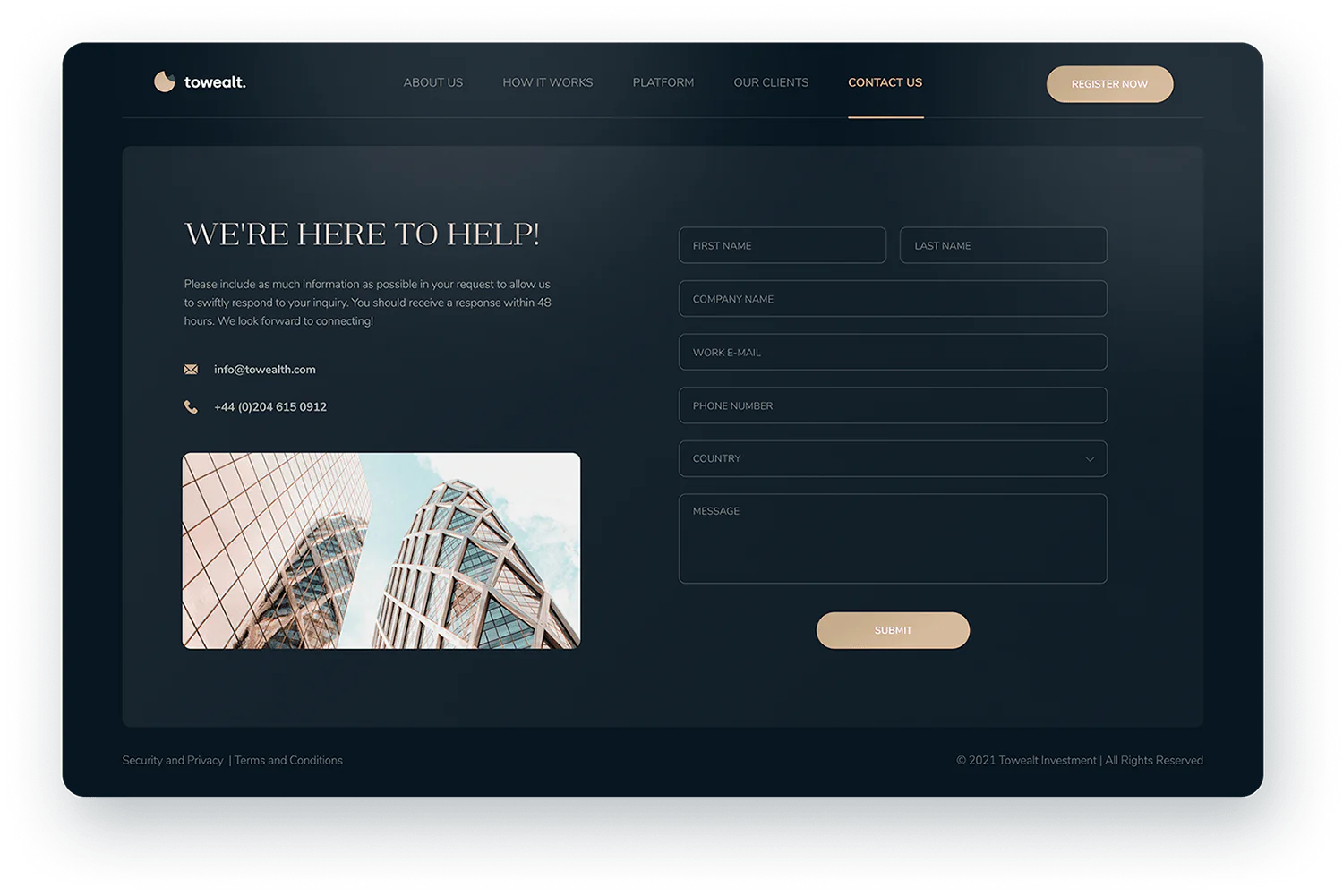Click into the Company Name field
This screenshot has height=896, width=1343.
coord(894,299)
